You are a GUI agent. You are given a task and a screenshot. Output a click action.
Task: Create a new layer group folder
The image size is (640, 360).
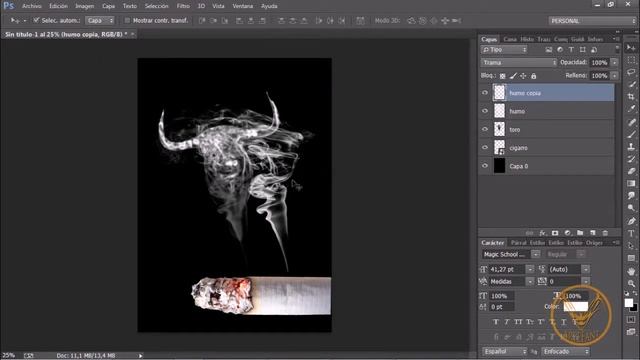pos(580,233)
